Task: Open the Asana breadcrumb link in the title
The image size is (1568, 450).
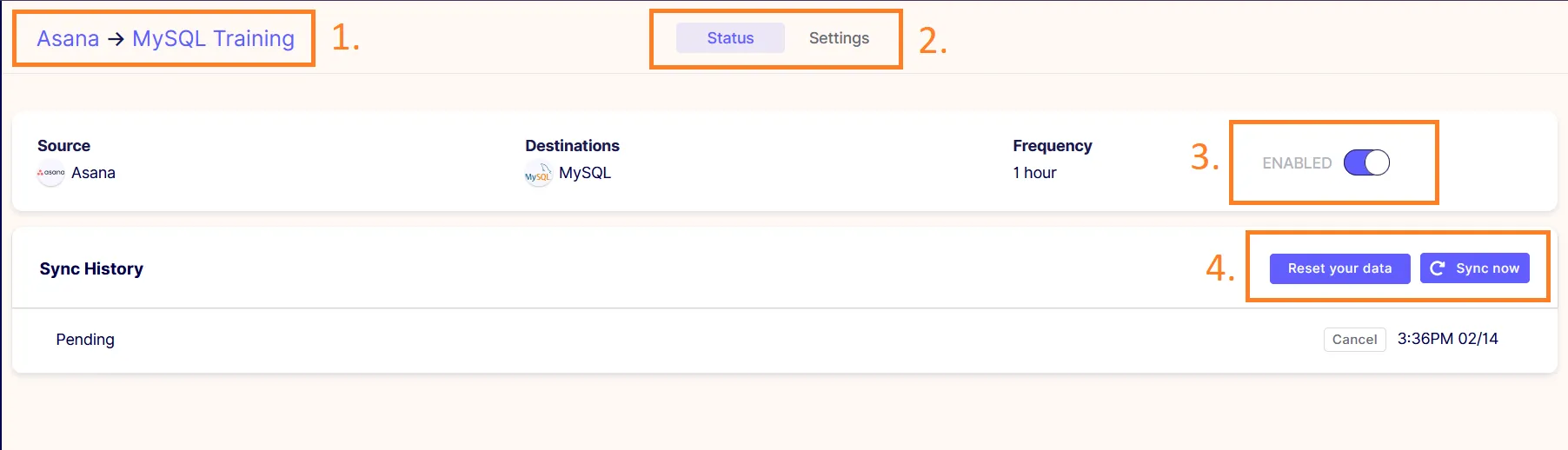Action: pyautogui.click(x=68, y=39)
